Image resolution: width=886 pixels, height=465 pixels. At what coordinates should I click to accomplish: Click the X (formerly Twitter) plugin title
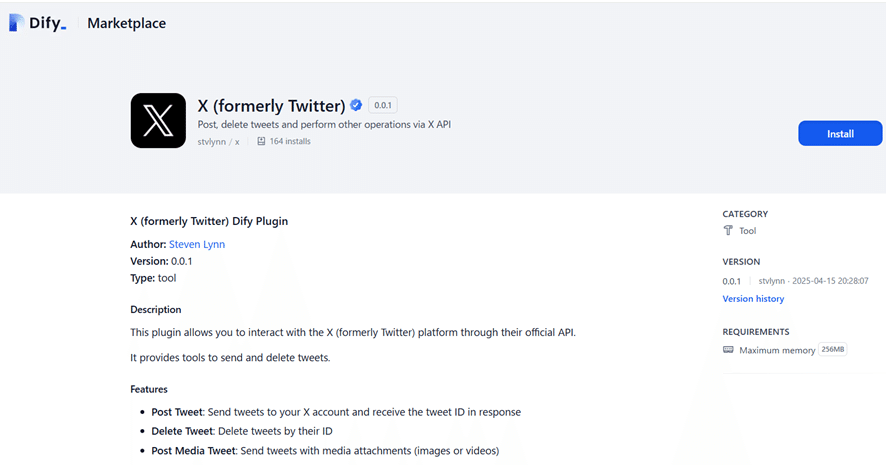point(271,105)
